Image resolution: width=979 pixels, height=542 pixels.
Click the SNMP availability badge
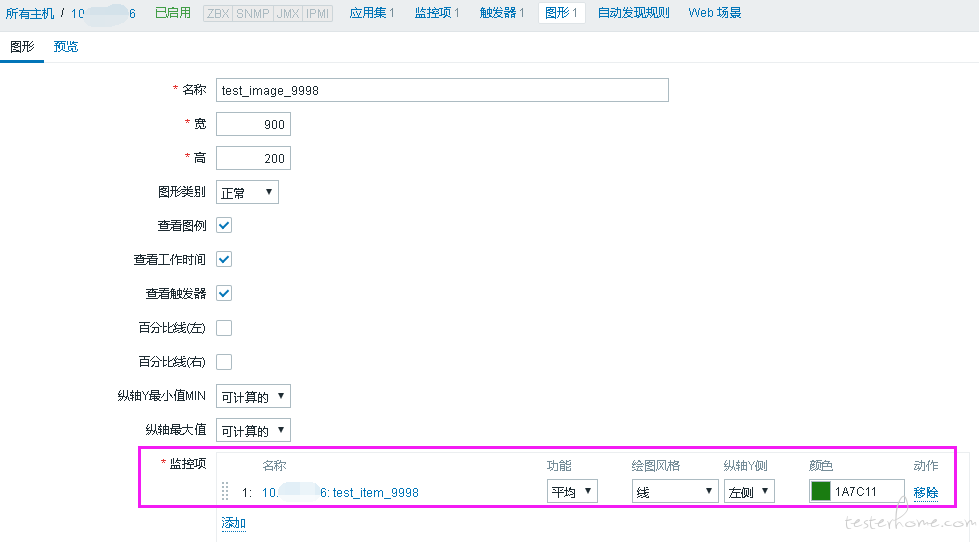coord(252,13)
